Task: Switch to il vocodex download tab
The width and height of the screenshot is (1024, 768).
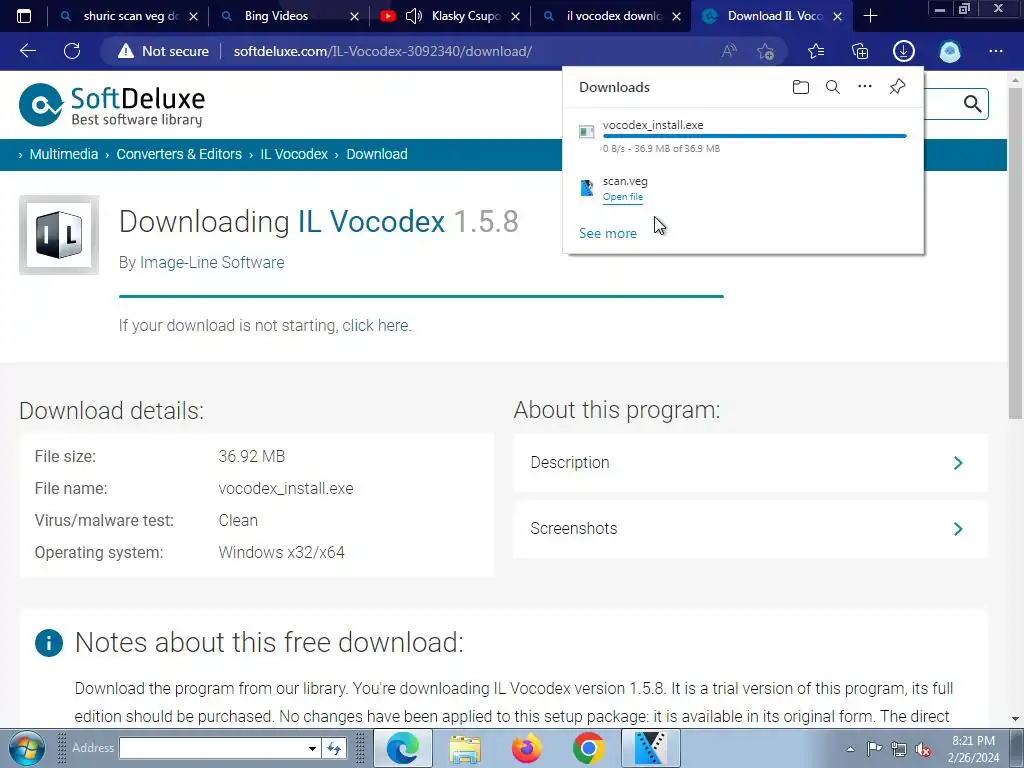Action: click(614, 16)
